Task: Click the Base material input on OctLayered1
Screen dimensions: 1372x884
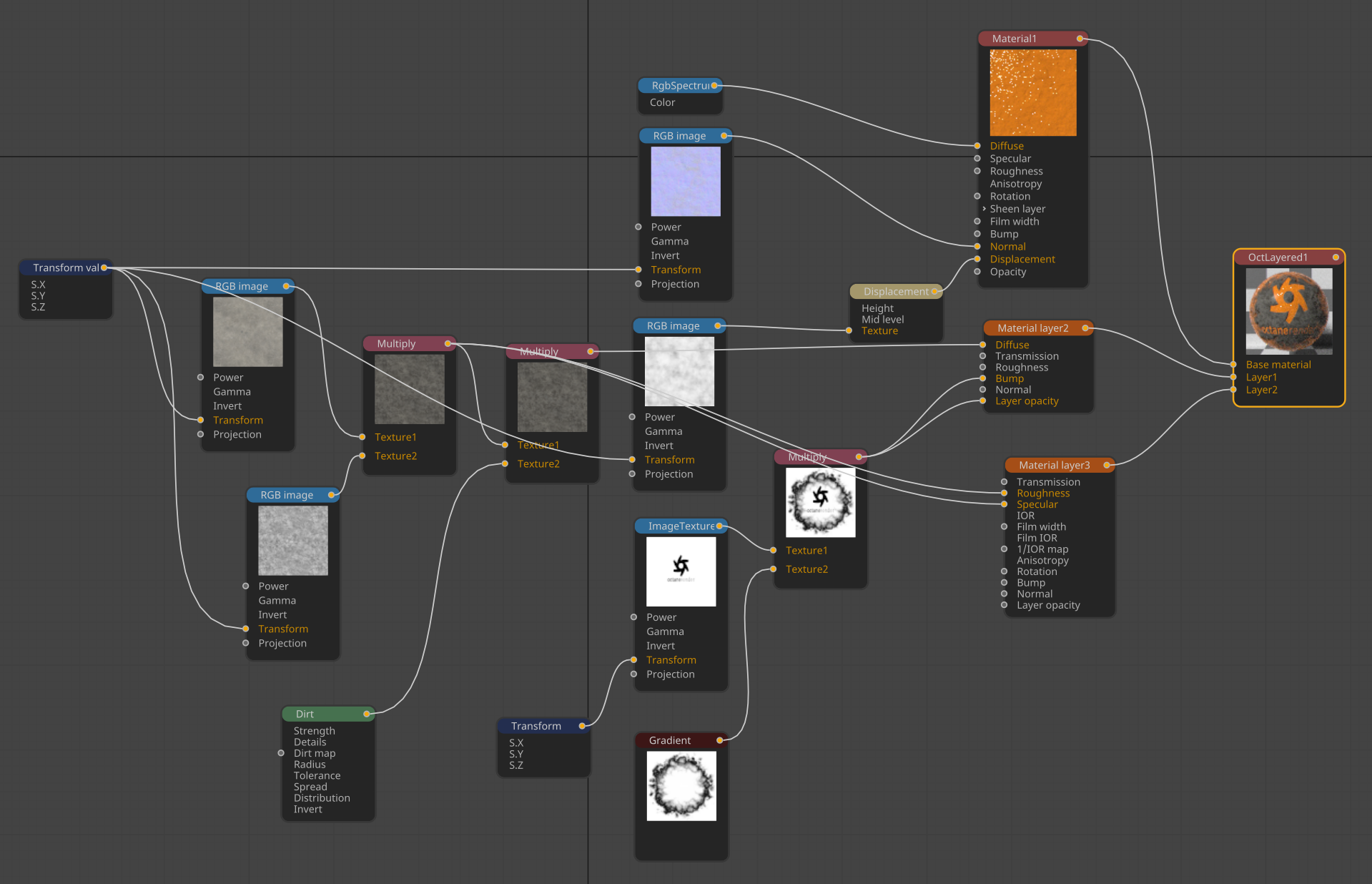Action: tap(1233, 365)
